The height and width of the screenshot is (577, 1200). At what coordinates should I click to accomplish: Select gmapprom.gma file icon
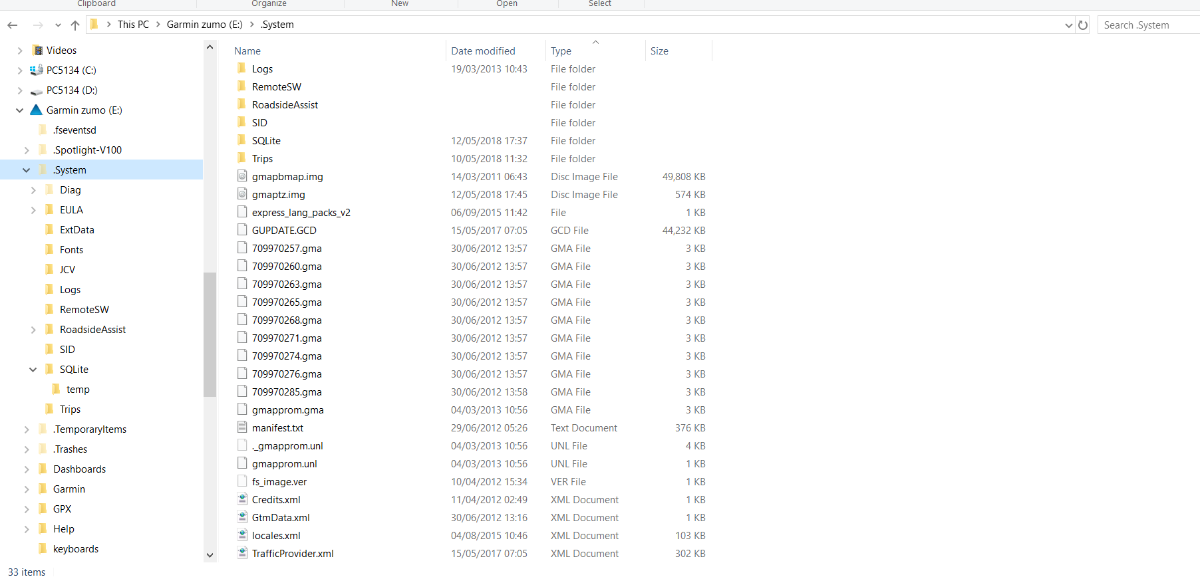241,410
